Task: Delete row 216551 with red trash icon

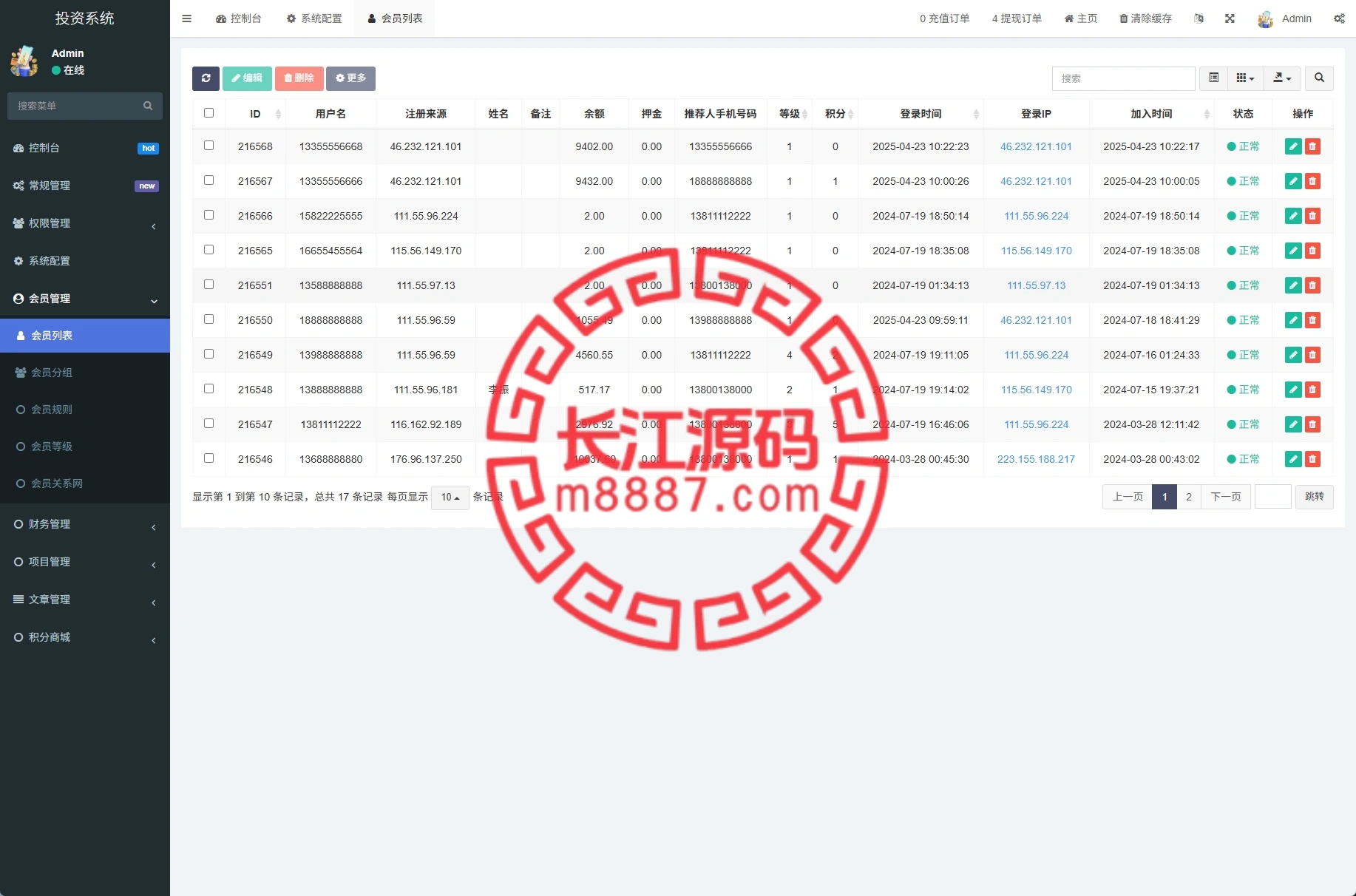Action: pyautogui.click(x=1312, y=285)
